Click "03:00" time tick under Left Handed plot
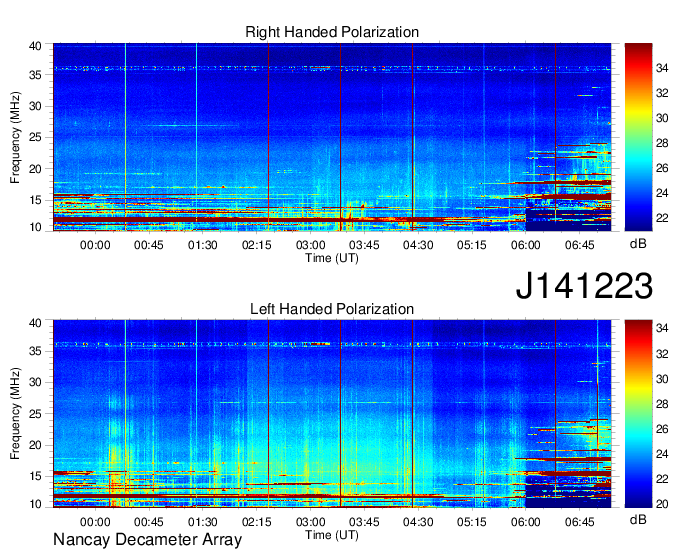 point(311,522)
